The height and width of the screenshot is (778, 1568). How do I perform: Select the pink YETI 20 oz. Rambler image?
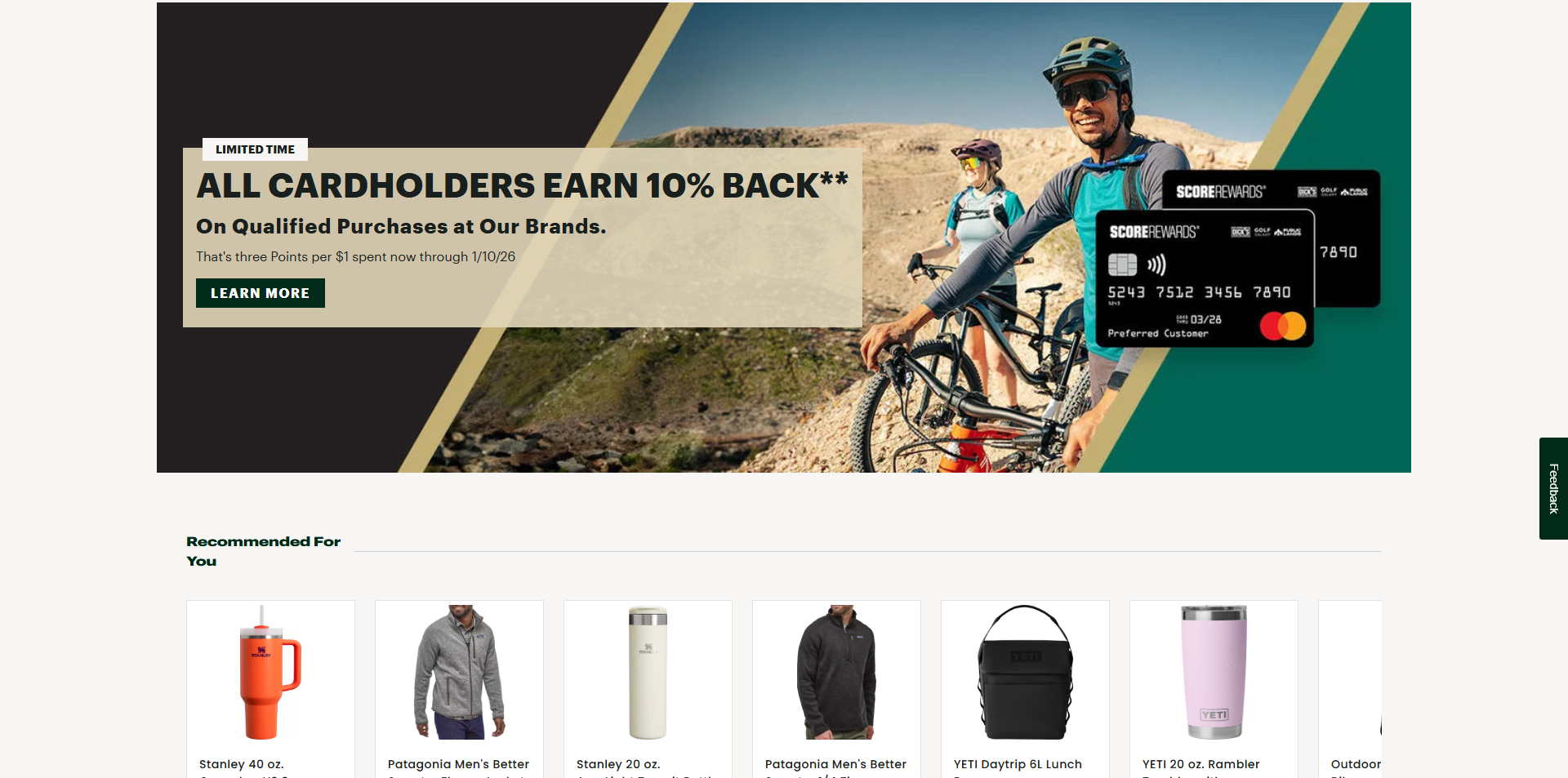pyautogui.click(x=1214, y=672)
